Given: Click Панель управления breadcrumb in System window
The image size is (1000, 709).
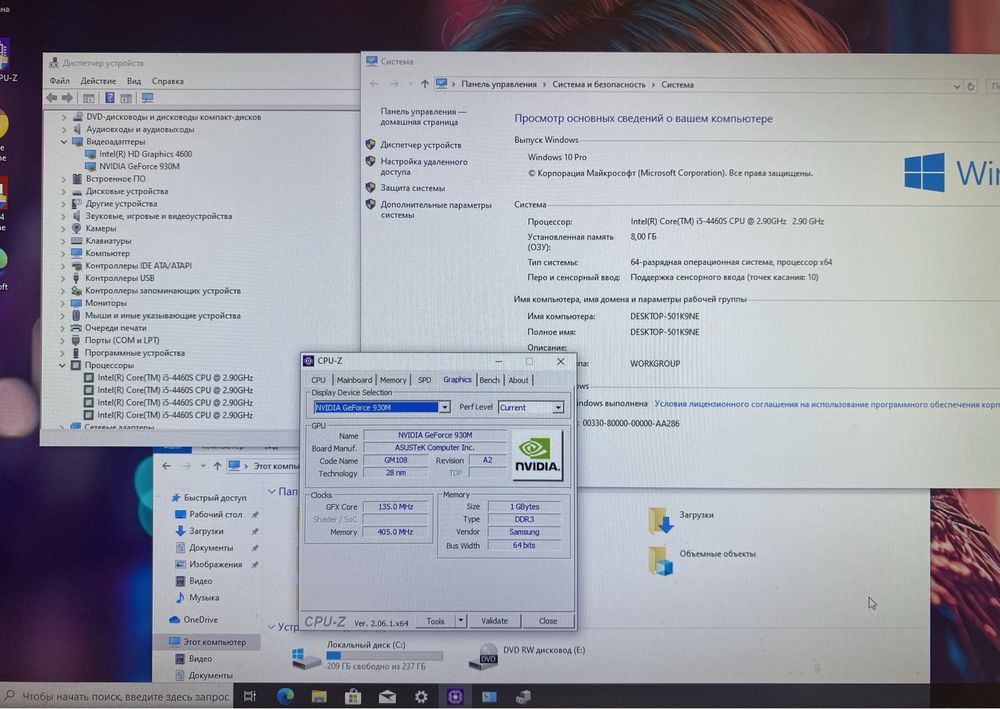Looking at the screenshot, I should [499, 84].
